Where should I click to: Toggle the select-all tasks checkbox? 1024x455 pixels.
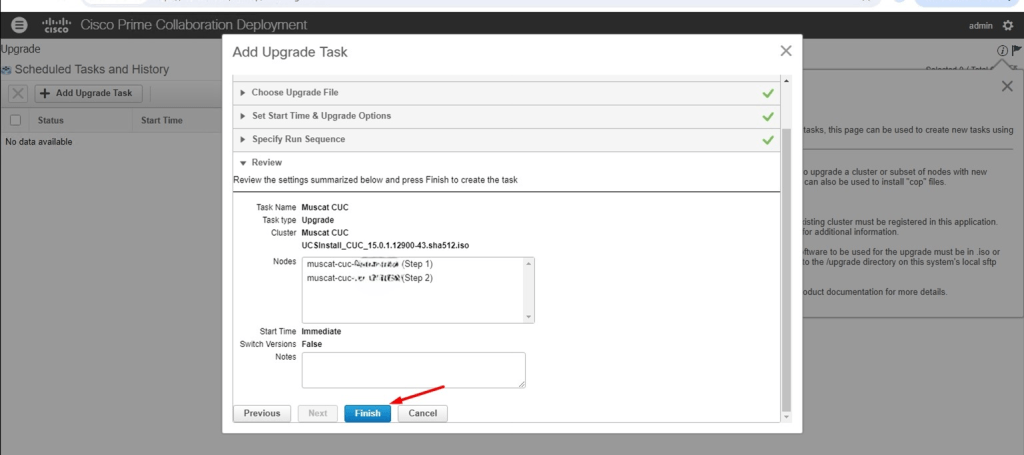click(15, 120)
